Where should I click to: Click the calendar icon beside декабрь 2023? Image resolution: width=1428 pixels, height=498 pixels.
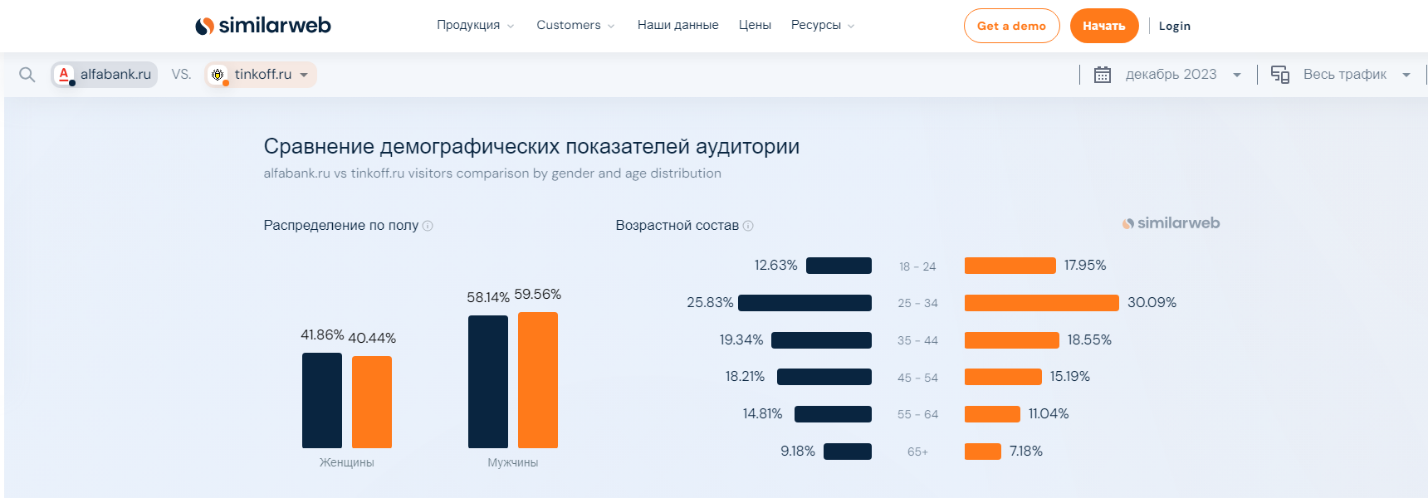tap(1103, 75)
